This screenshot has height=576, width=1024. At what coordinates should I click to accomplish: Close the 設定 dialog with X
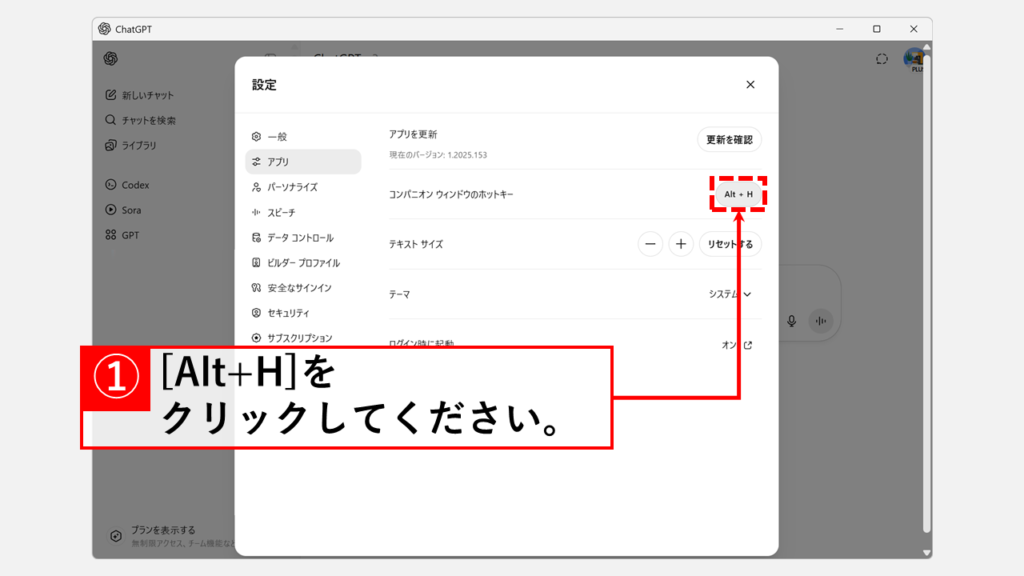(x=750, y=84)
